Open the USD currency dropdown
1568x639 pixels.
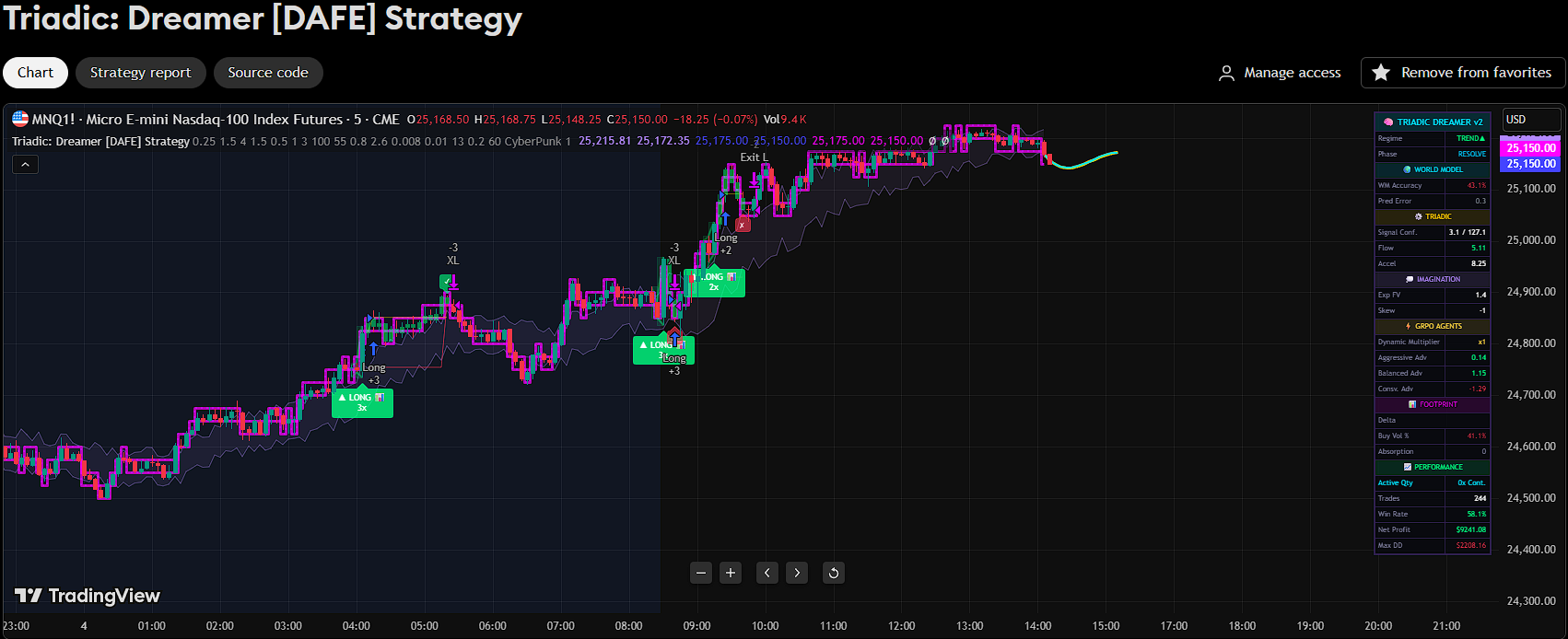click(x=1531, y=120)
